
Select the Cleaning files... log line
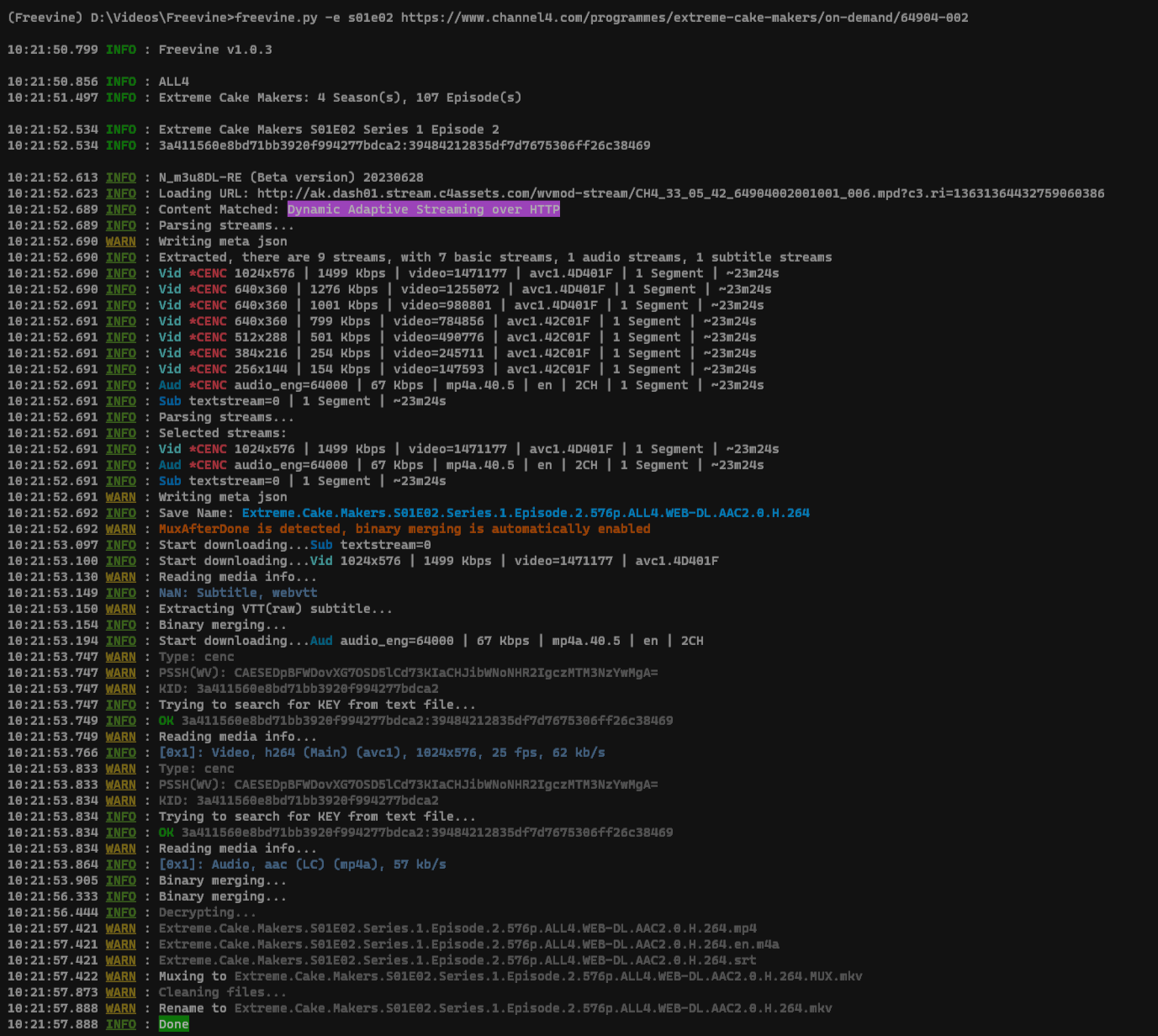pyautogui.click(x=222, y=992)
